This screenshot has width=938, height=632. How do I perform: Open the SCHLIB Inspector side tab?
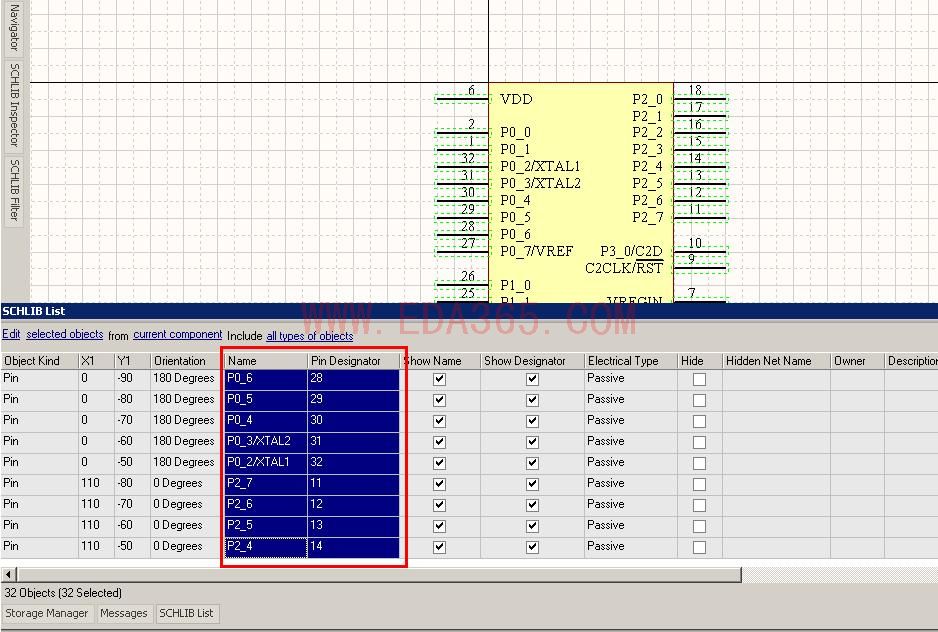point(14,104)
